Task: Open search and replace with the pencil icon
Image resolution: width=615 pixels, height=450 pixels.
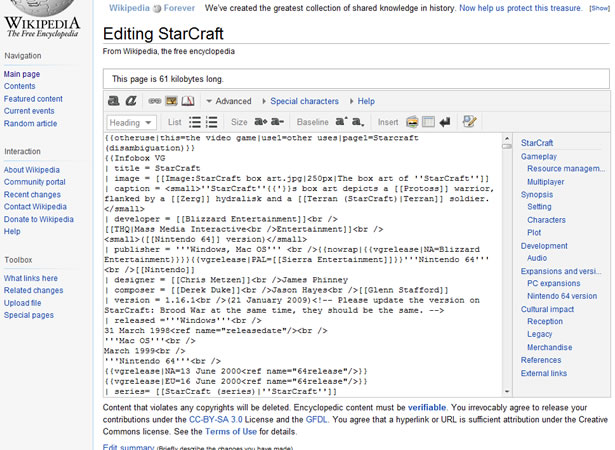Action: click(469, 122)
